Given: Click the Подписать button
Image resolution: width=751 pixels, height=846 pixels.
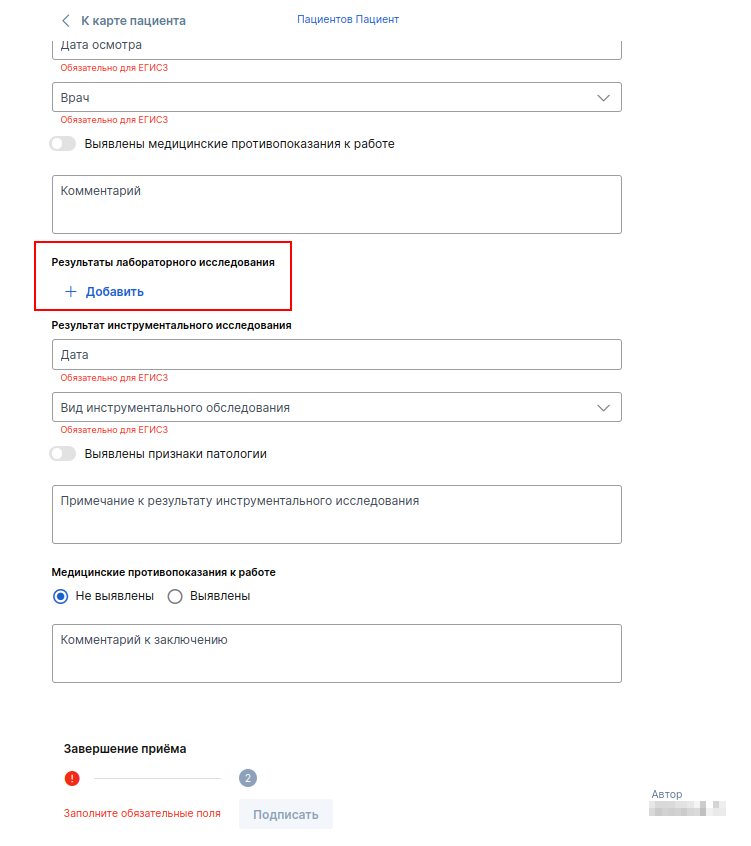Looking at the screenshot, I should (286, 814).
